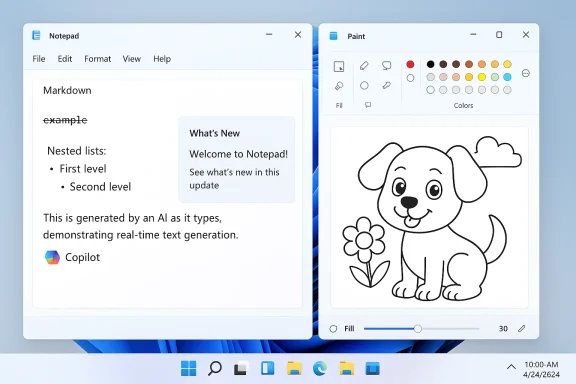The image size is (576, 384).
Task: Maximize the Paint window
Action: tap(499, 35)
